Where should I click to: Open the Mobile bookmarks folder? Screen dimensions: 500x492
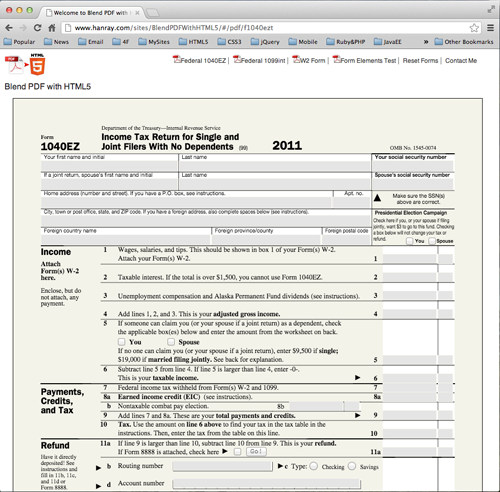(x=303, y=42)
